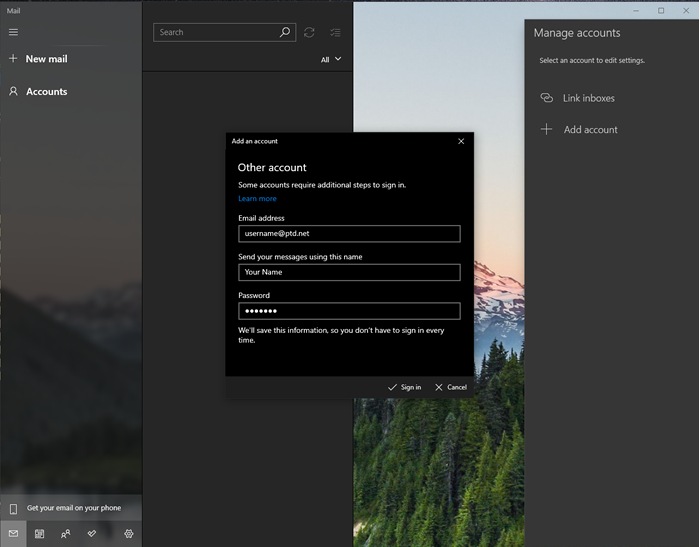Click the sync refresh icon

309,32
